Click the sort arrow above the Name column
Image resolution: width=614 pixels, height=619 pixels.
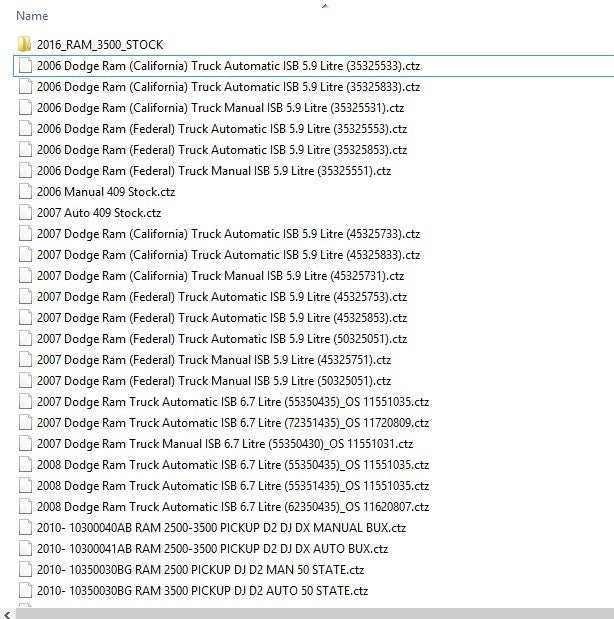coord(323,6)
